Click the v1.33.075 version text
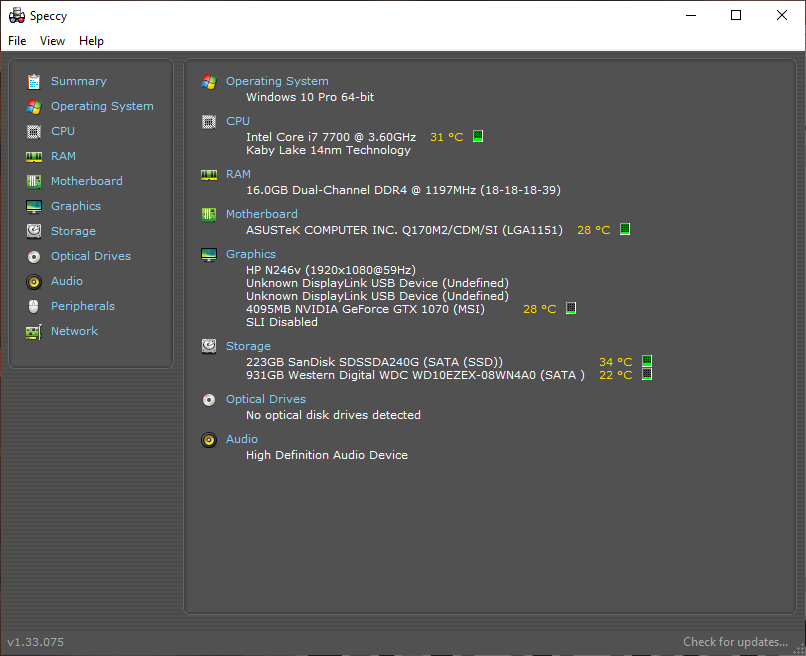 [35, 642]
